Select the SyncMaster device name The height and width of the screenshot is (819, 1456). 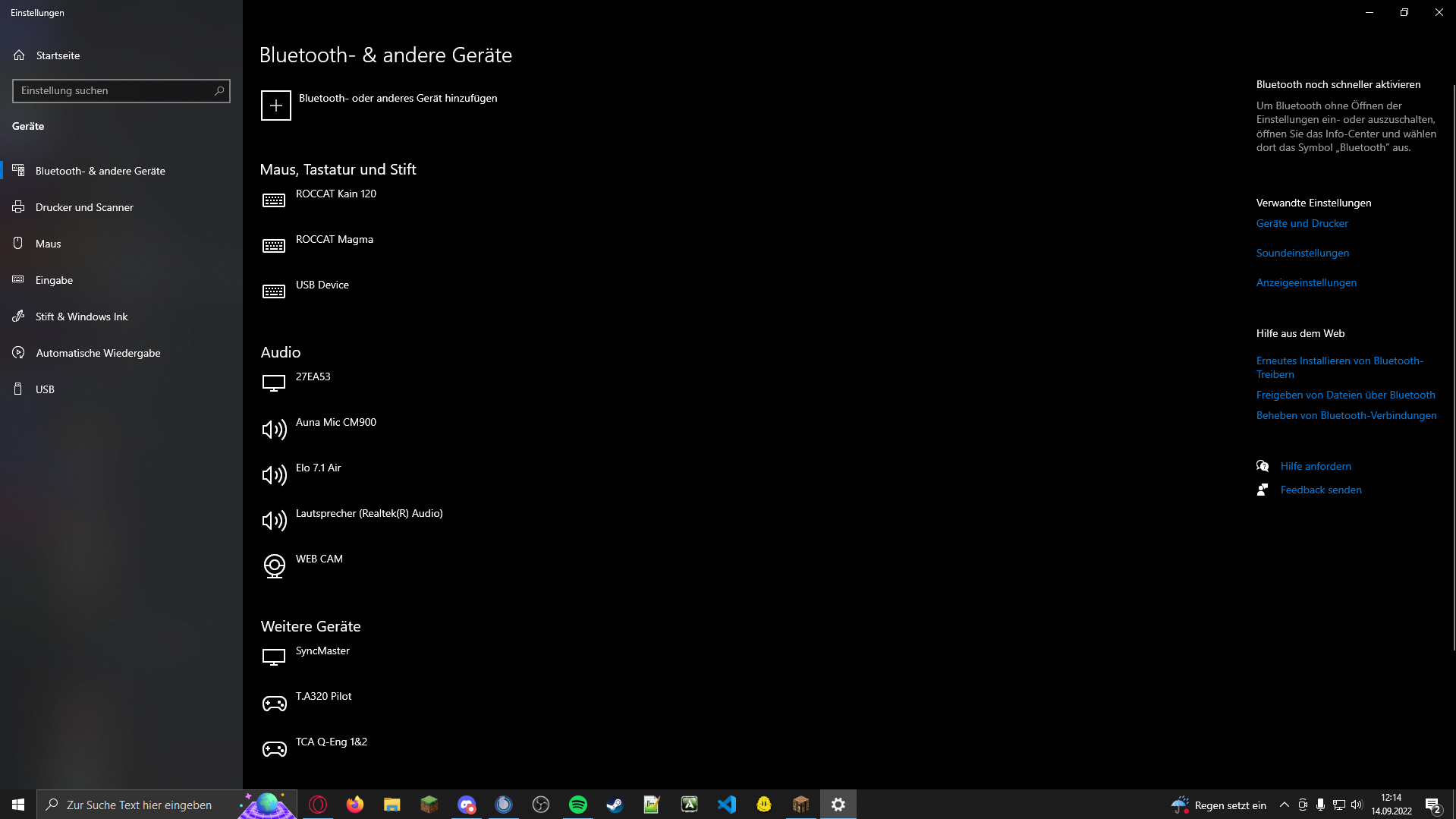322,650
